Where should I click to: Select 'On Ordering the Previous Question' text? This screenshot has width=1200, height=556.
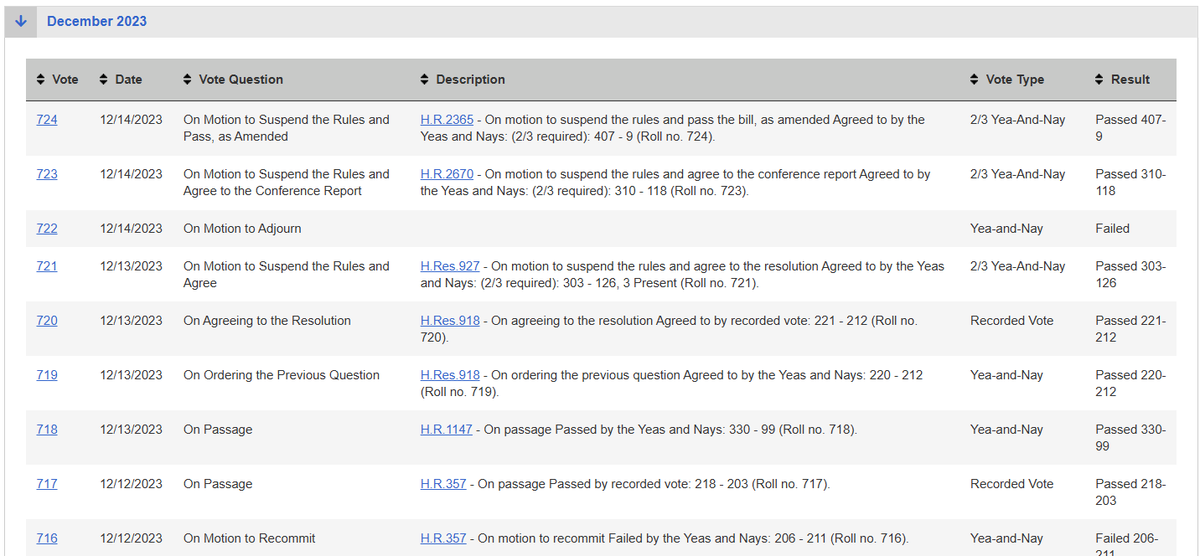pyautogui.click(x=281, y=375)
